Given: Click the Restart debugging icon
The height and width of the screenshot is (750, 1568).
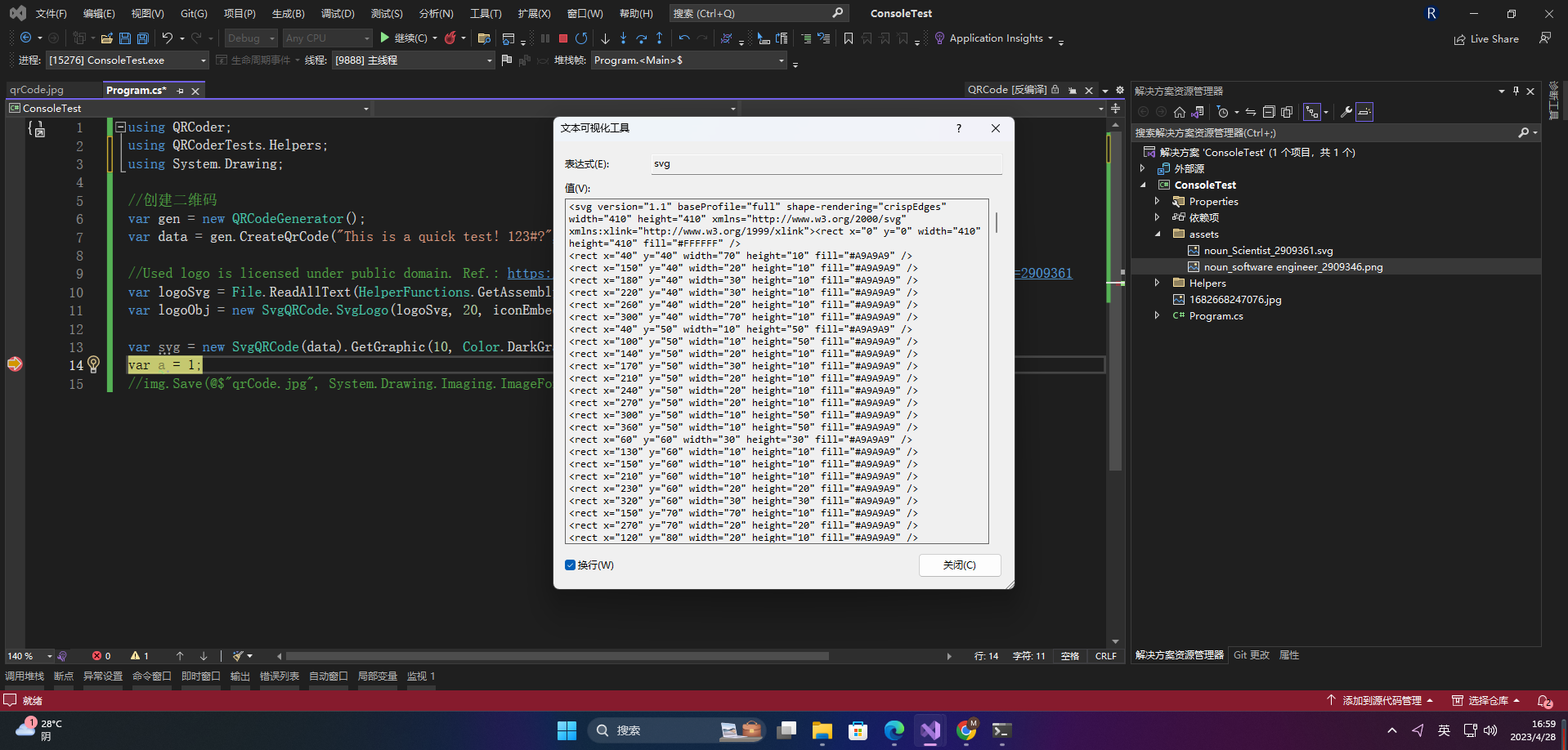Looking at the screenshot, I should (581, 38).
